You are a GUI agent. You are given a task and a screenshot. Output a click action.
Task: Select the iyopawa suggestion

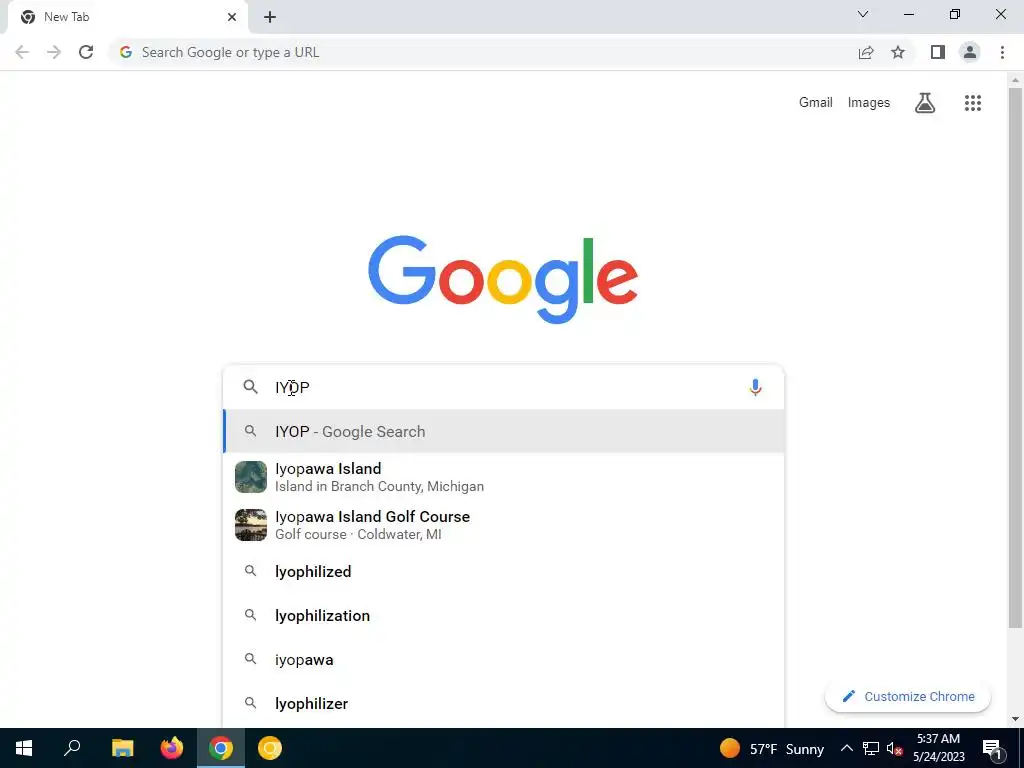point(504,660)
